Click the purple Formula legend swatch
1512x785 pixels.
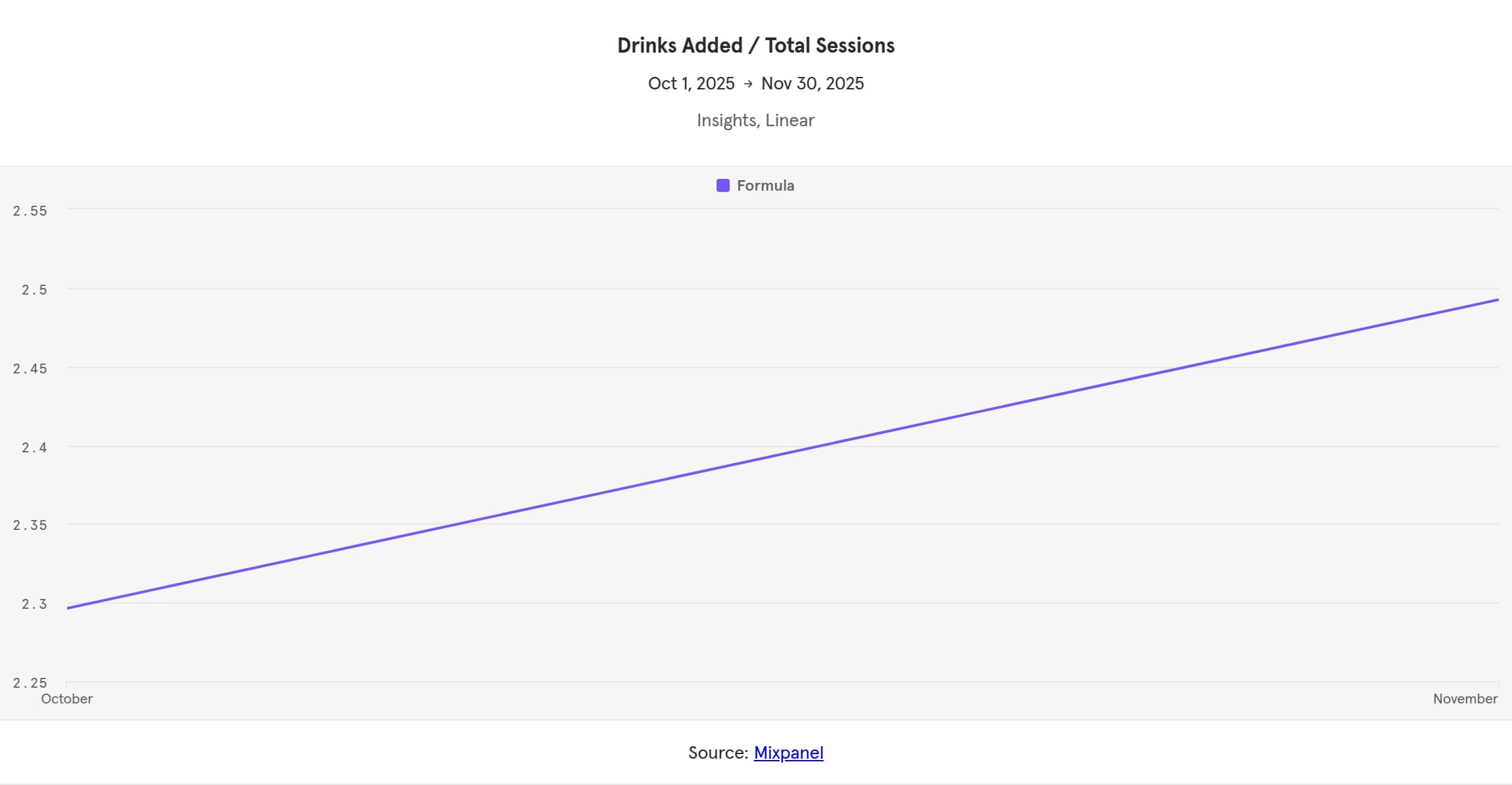[x=723, y=185]
